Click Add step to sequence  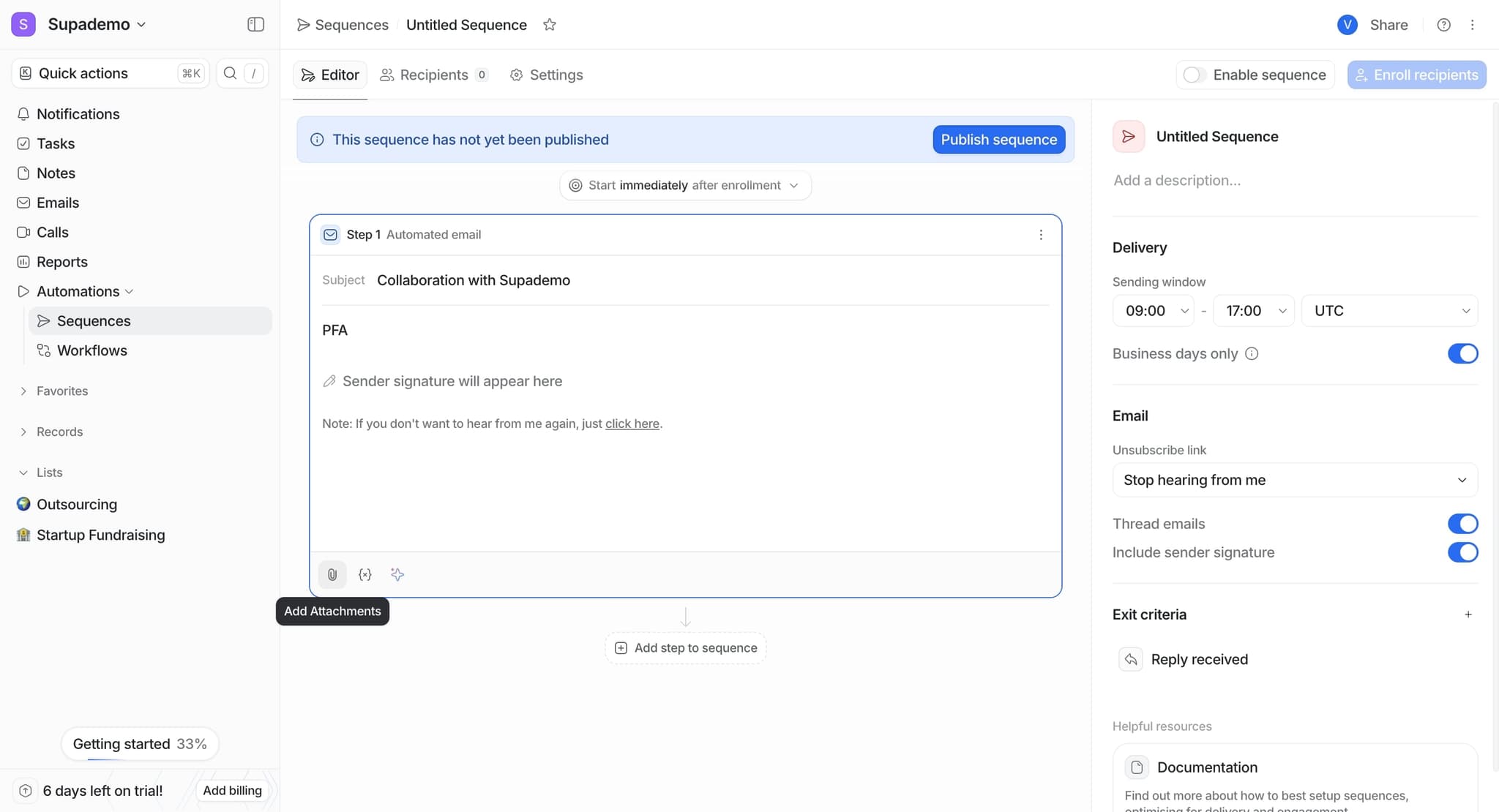click(x=684, y=647)
